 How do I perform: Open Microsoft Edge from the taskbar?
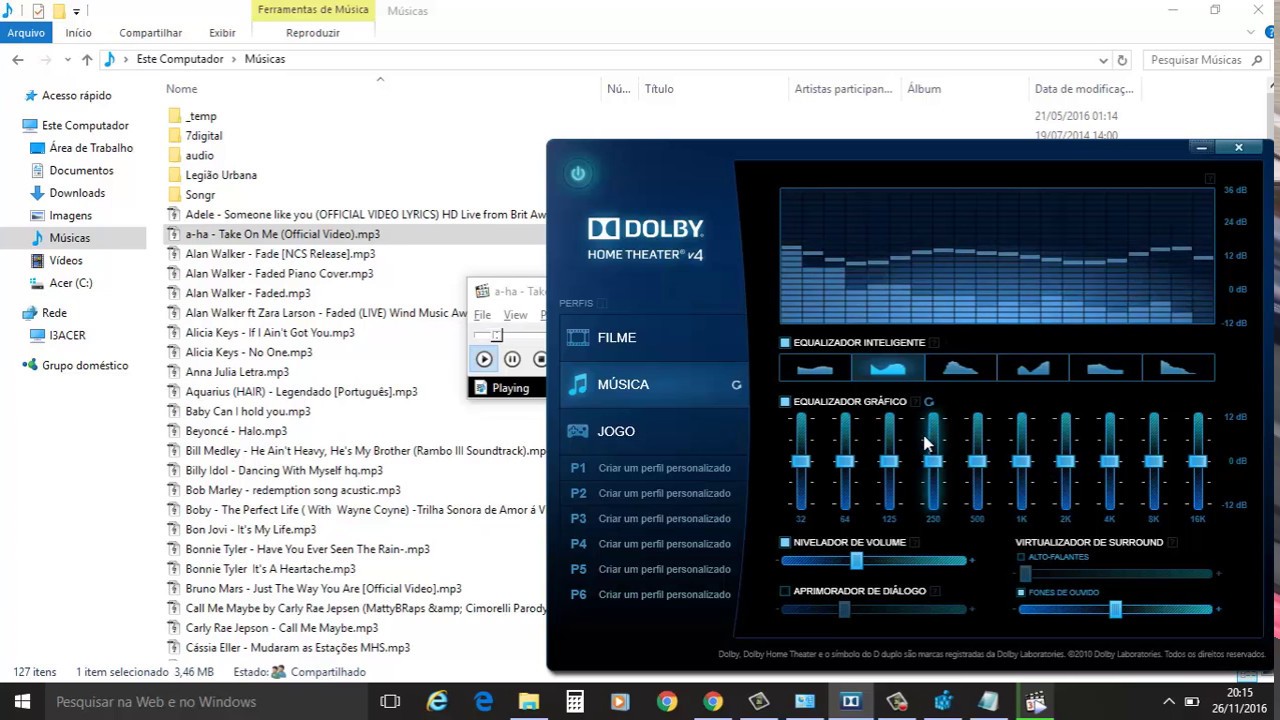point(483,702)
